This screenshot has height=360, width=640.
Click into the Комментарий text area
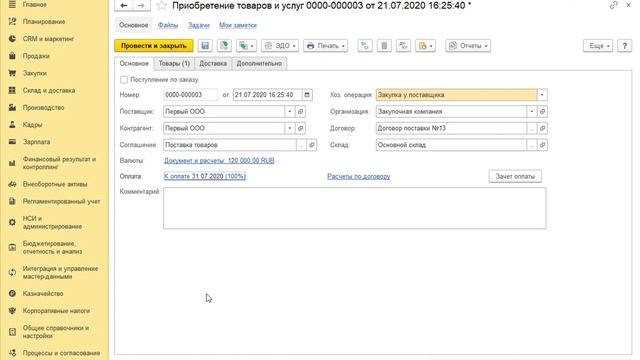[355, 208]
